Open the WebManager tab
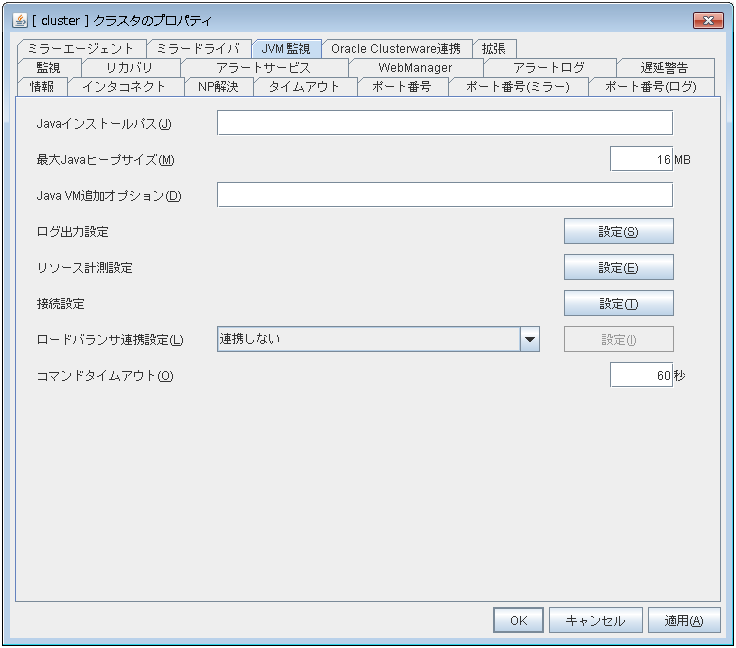Screen dimensions: 736x648 coord(415,68)
